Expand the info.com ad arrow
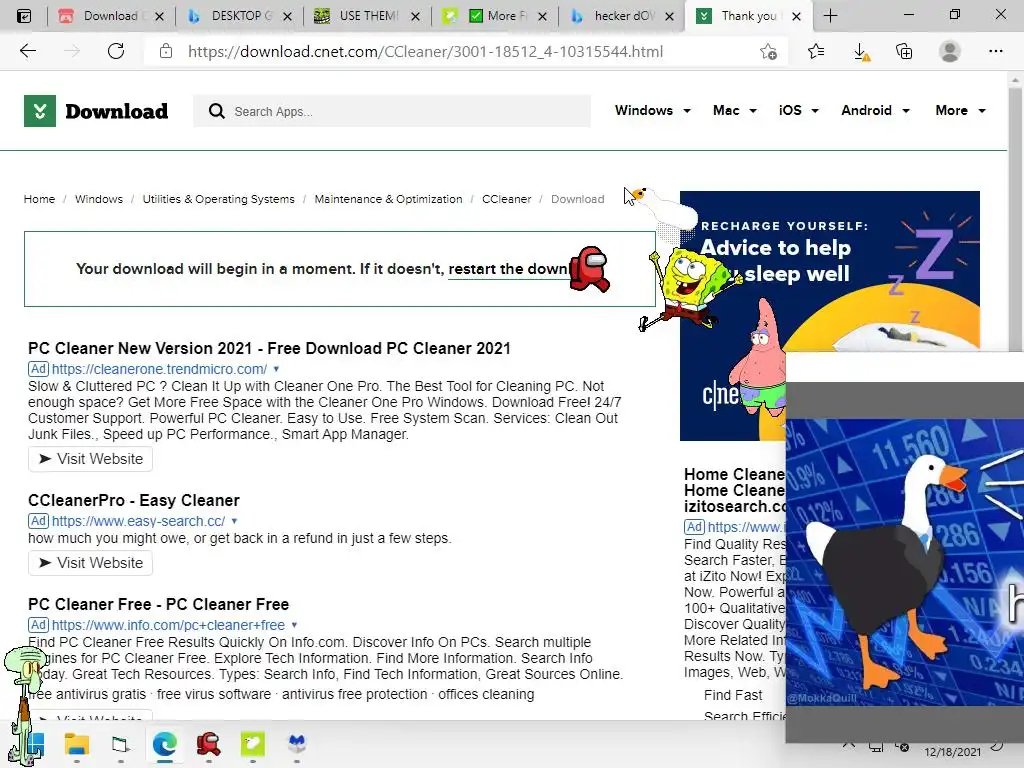The width and height of the screenshot is (1024, 768). 295,625
